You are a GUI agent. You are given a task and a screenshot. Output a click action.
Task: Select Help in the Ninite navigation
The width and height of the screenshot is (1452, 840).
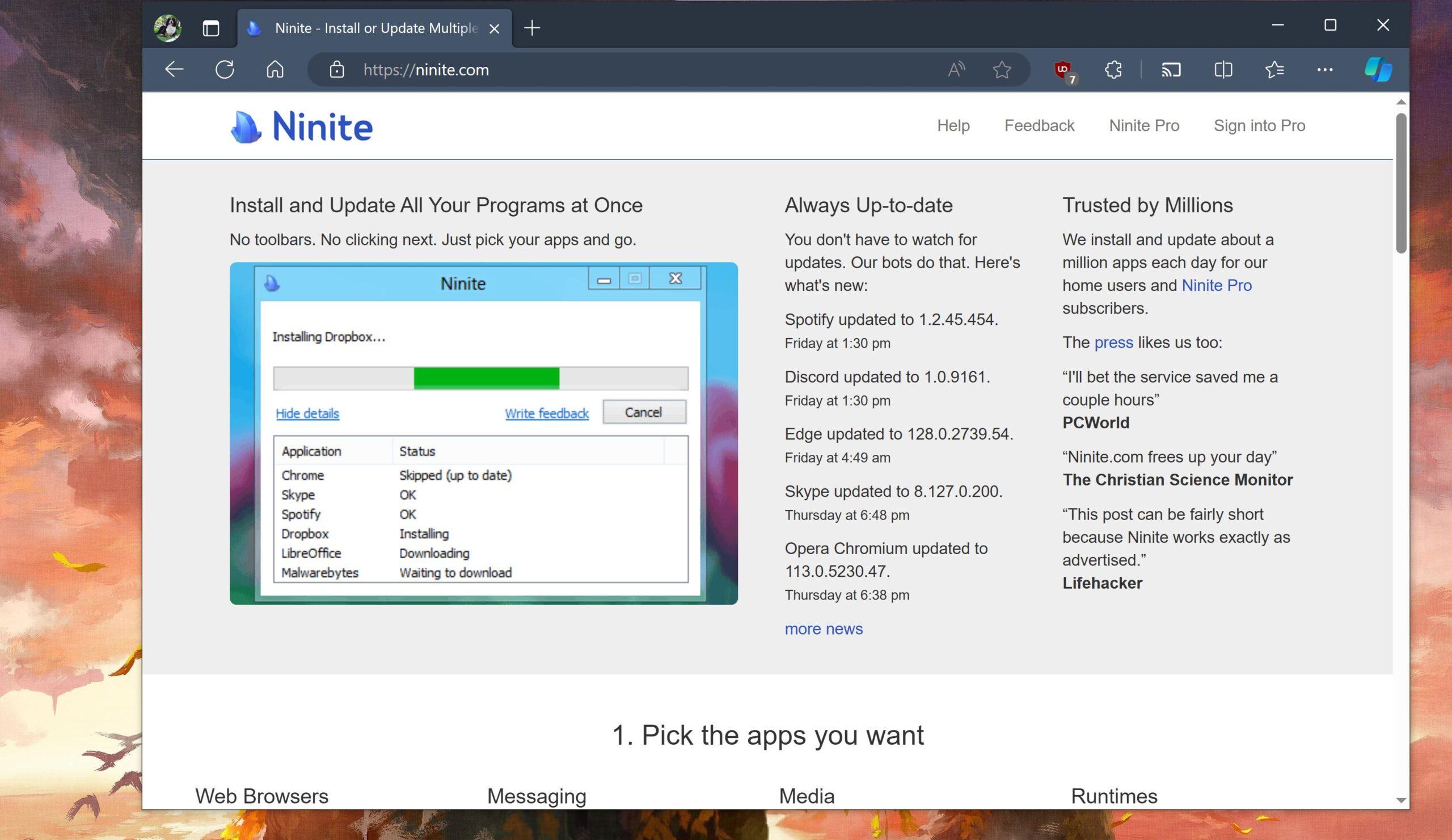953,125
